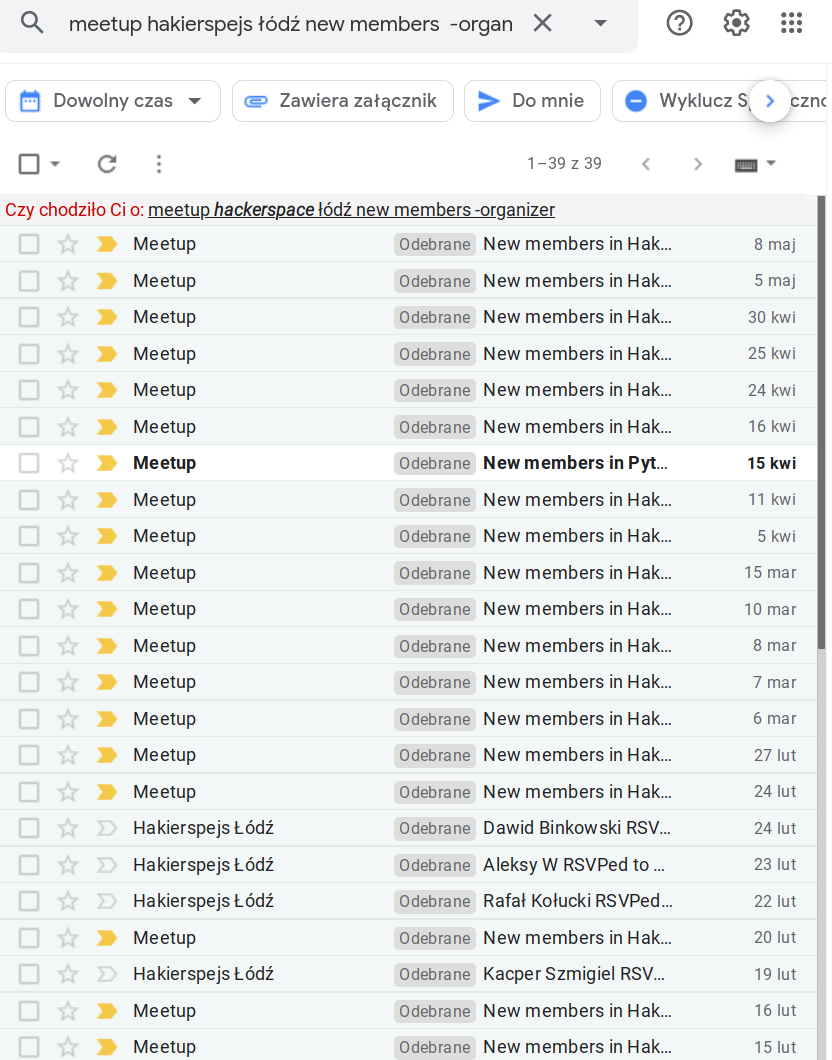Open select-all dropdown arrow
Viewport: 832px width, 1060px height.
click(55, 164)
